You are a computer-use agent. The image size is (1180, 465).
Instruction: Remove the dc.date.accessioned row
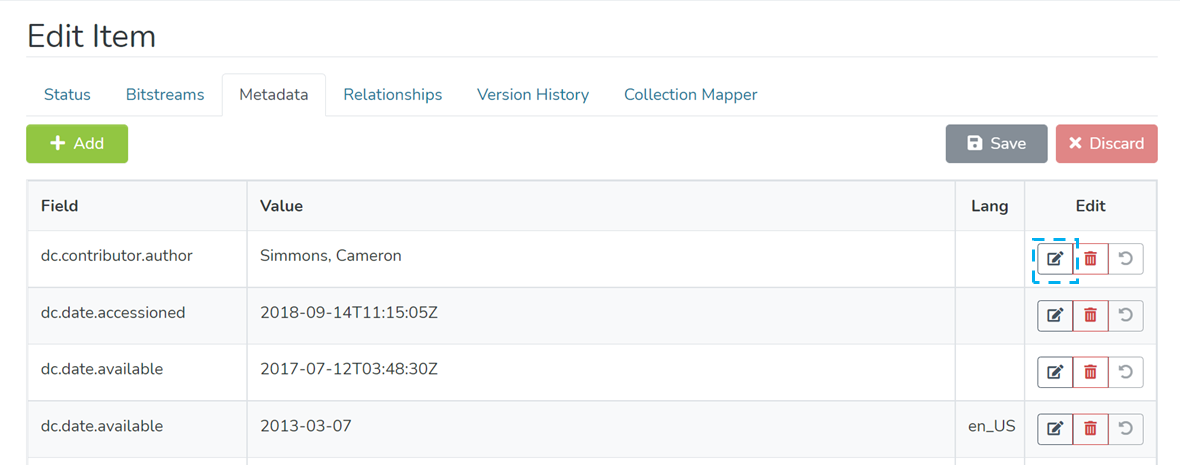tap(1090, 316)
